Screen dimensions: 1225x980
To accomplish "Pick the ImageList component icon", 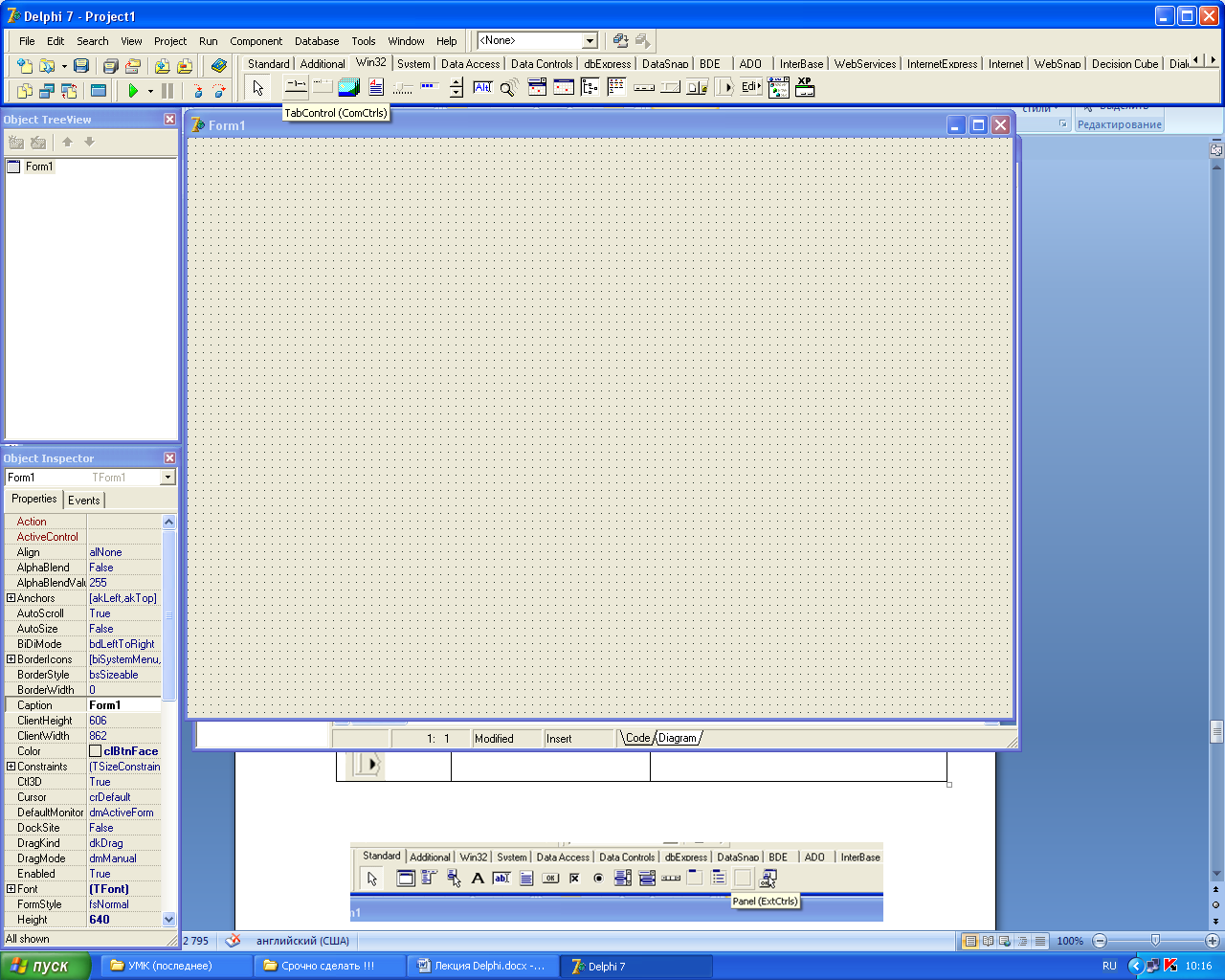I will click(x=348, y=88).
